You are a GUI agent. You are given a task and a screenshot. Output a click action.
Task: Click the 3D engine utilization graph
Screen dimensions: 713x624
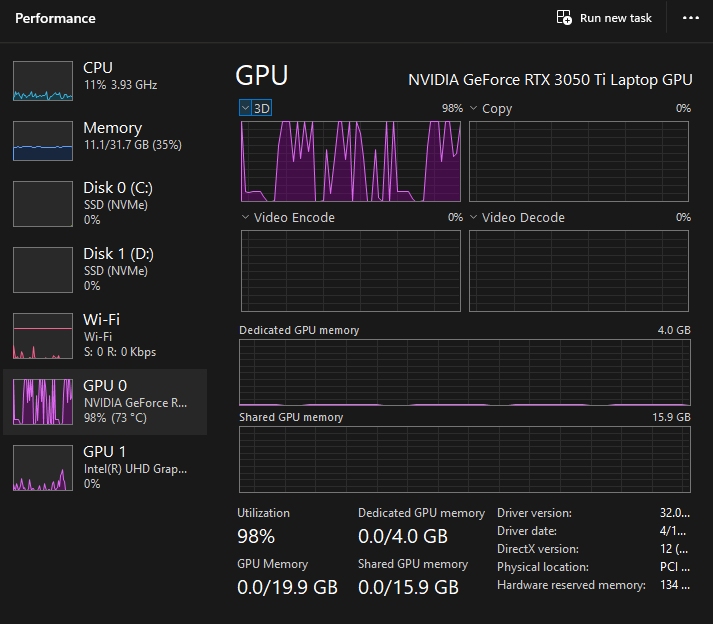(x=351, y=161)
